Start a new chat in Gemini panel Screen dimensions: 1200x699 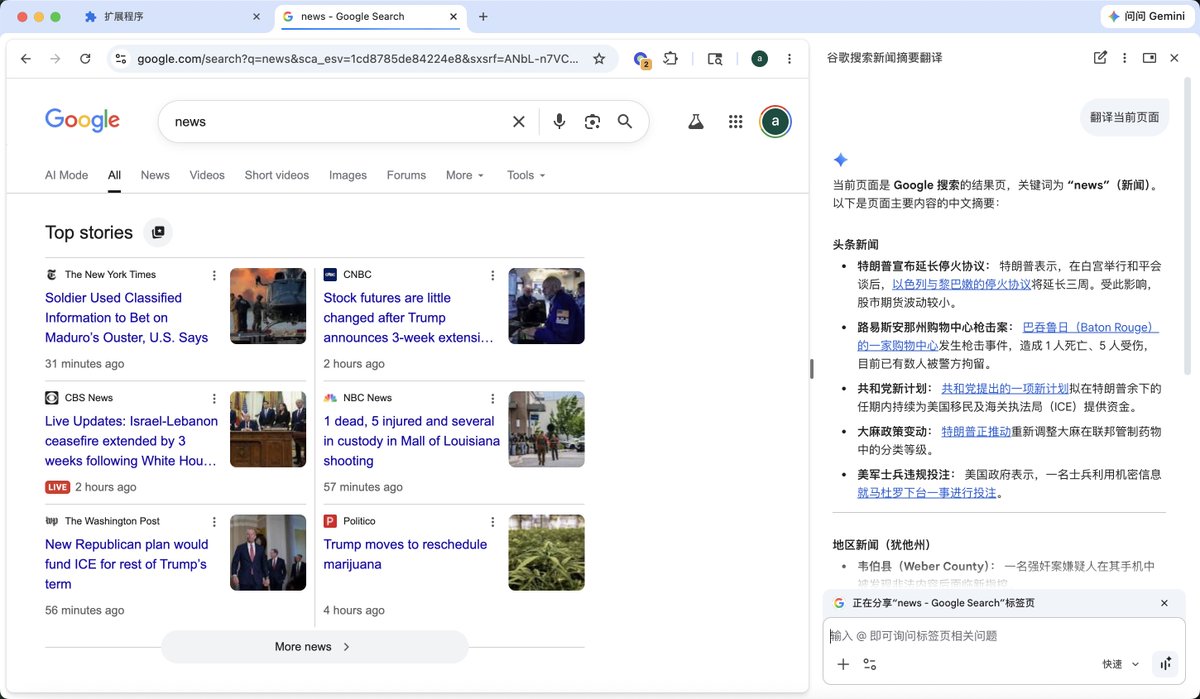(1100, 58)
